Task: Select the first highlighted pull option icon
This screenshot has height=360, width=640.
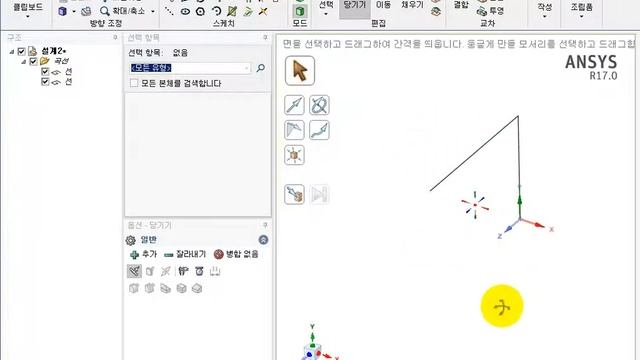Action: (134, 271)
